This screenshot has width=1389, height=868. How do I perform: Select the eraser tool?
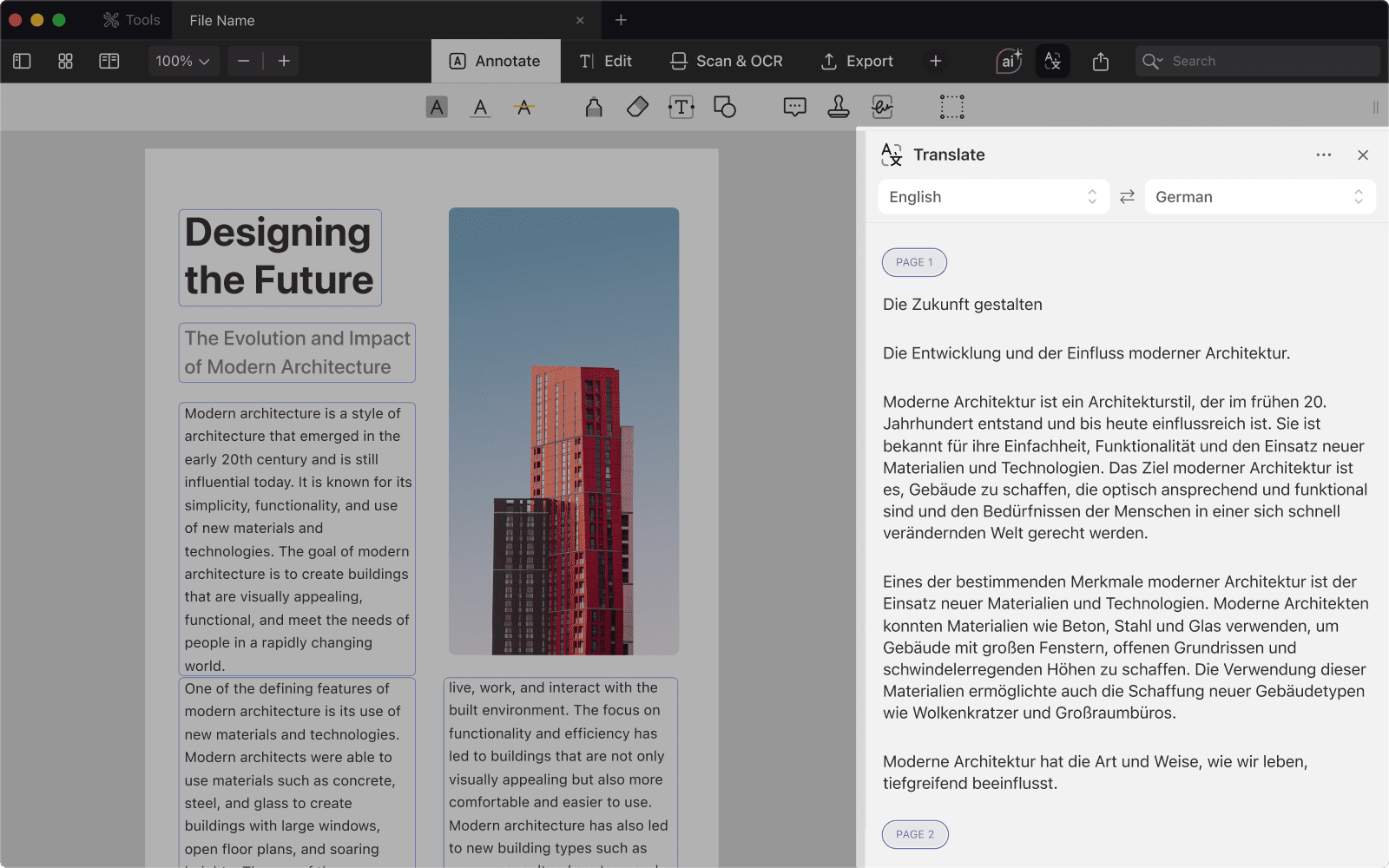click(637, 108)
